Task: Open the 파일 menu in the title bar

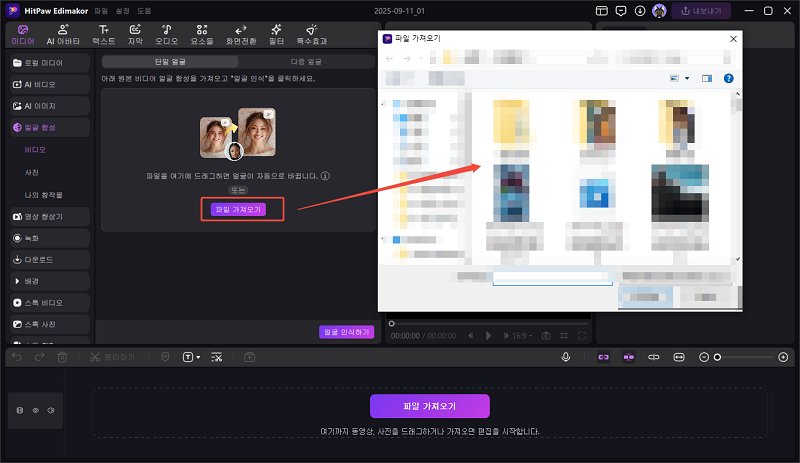Action: pos(101,11)
